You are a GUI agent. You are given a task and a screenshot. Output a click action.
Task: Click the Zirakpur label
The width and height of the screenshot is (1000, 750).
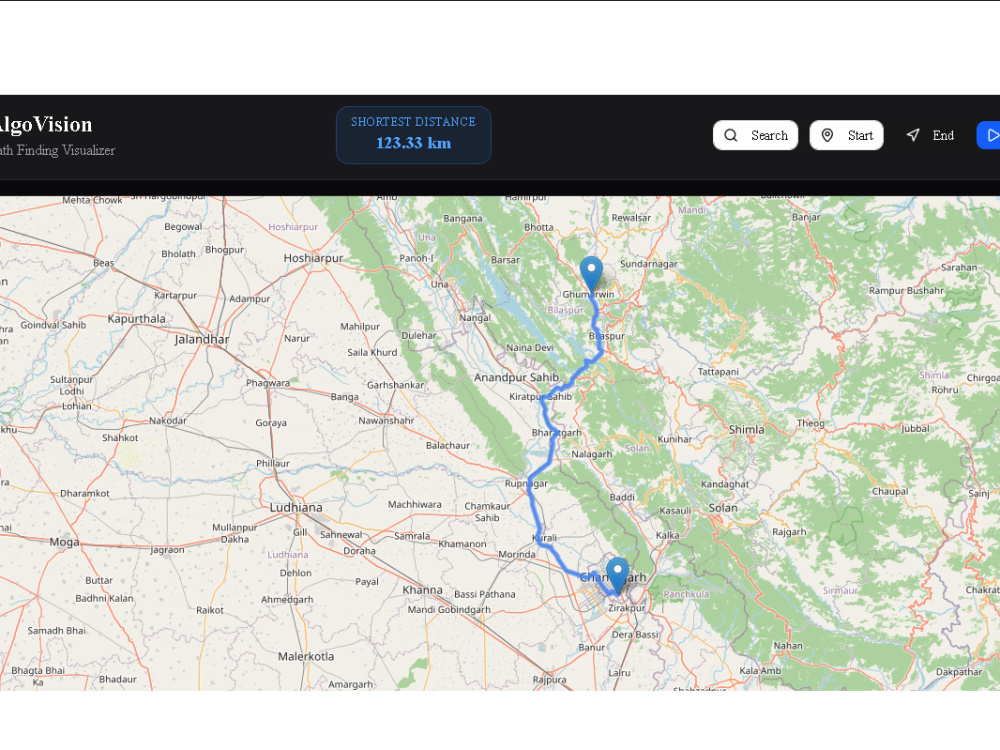(x=626, y=608)
